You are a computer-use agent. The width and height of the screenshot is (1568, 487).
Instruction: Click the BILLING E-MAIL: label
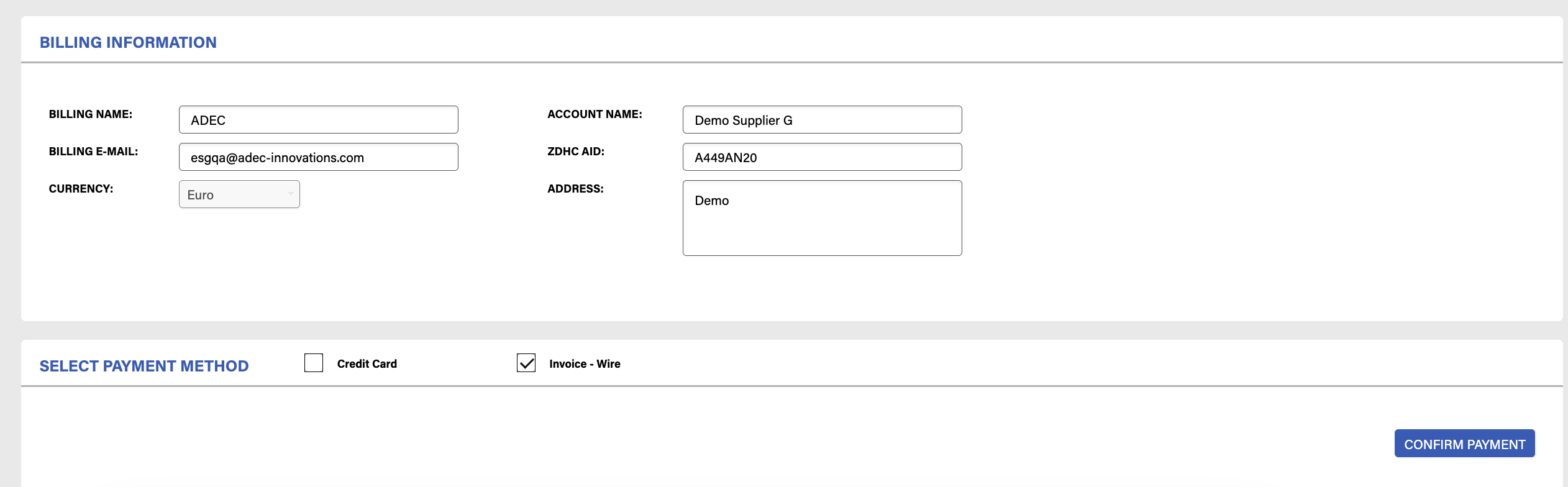(x=94, y=152)
